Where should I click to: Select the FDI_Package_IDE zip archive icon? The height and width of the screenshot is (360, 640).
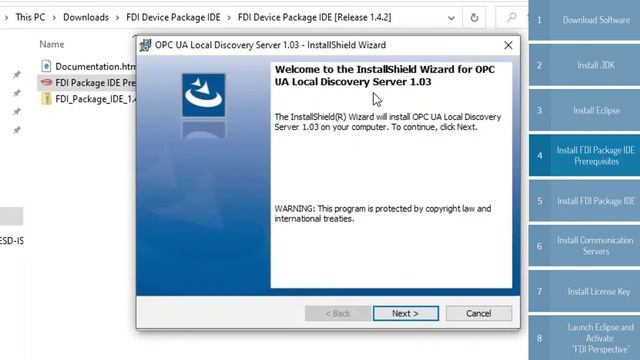point(46,99)
